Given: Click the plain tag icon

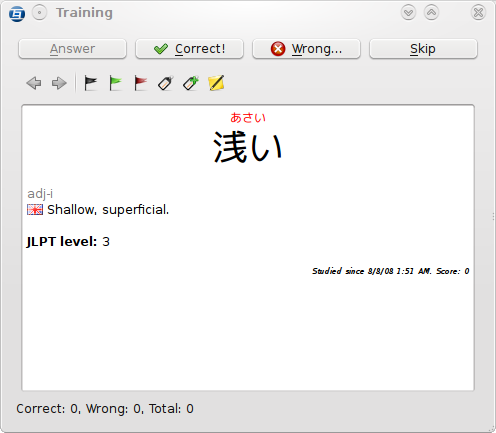Looking at the screenshot, I should coord(165,83).
